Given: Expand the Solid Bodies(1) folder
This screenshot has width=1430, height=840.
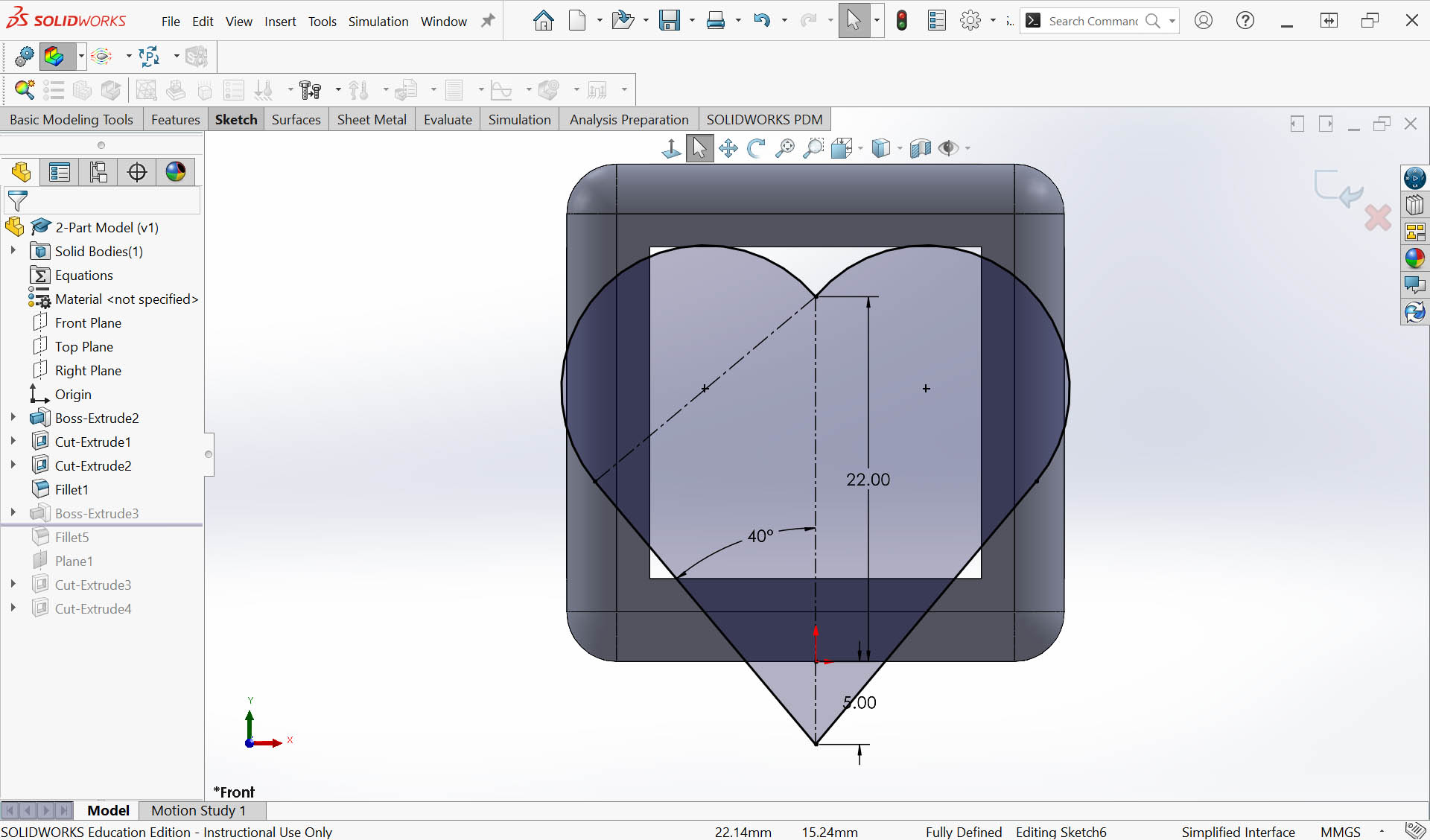Looking at the screenshot, I should pyautogui.click(x=13, y=251).
